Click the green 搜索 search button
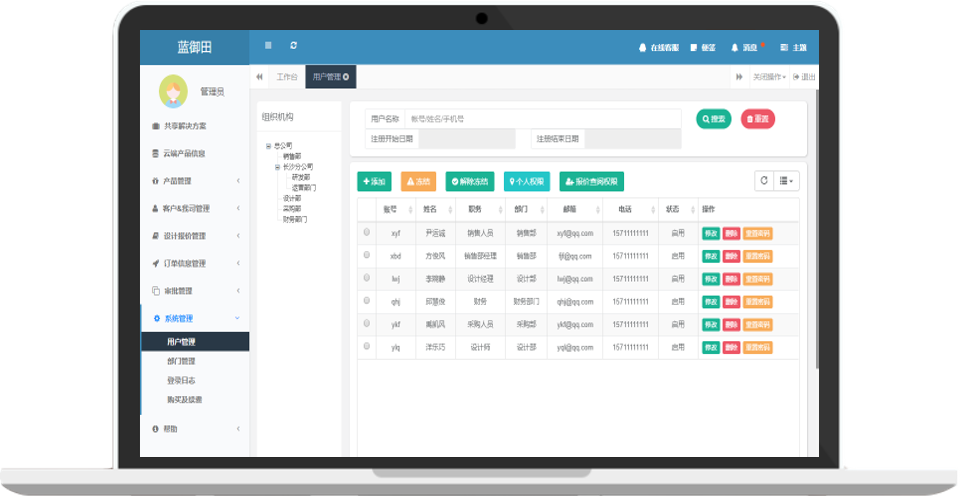The height and width of the screenshot is (497, 961). (714, 119)
